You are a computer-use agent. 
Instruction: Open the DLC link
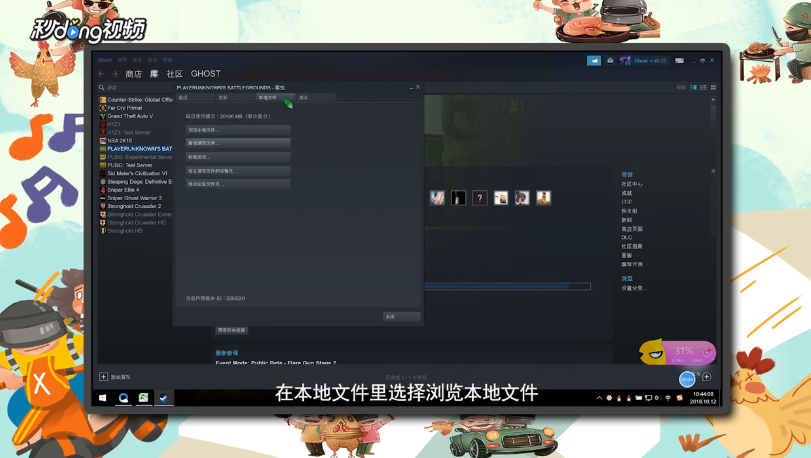[x=627, y=237]
